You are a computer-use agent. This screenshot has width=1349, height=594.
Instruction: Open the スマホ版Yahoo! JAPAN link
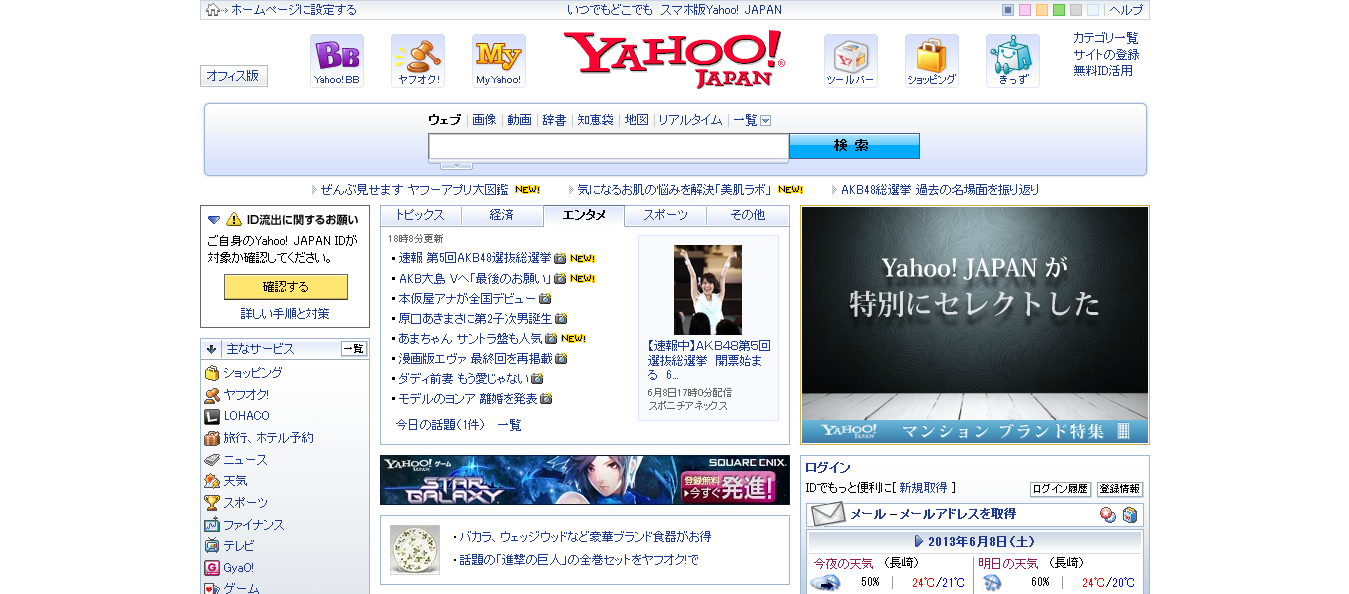(720, 10)
